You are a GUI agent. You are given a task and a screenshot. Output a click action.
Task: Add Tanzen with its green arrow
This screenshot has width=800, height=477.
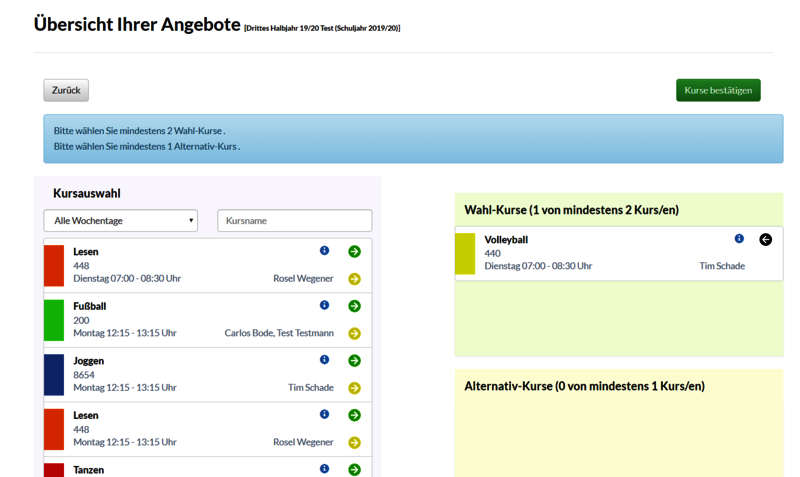(354, 469)
